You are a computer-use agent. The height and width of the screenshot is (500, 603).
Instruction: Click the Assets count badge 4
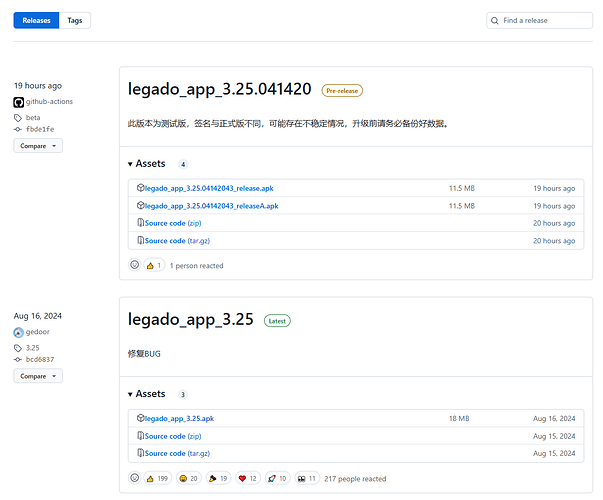(183, 164)
